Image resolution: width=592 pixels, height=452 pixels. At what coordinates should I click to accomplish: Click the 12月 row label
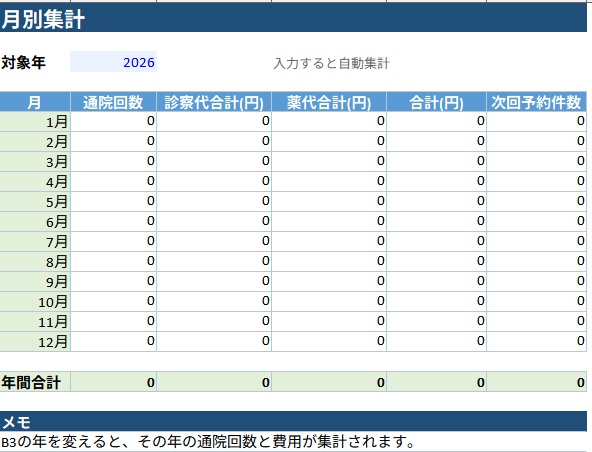tap(35, 342)
